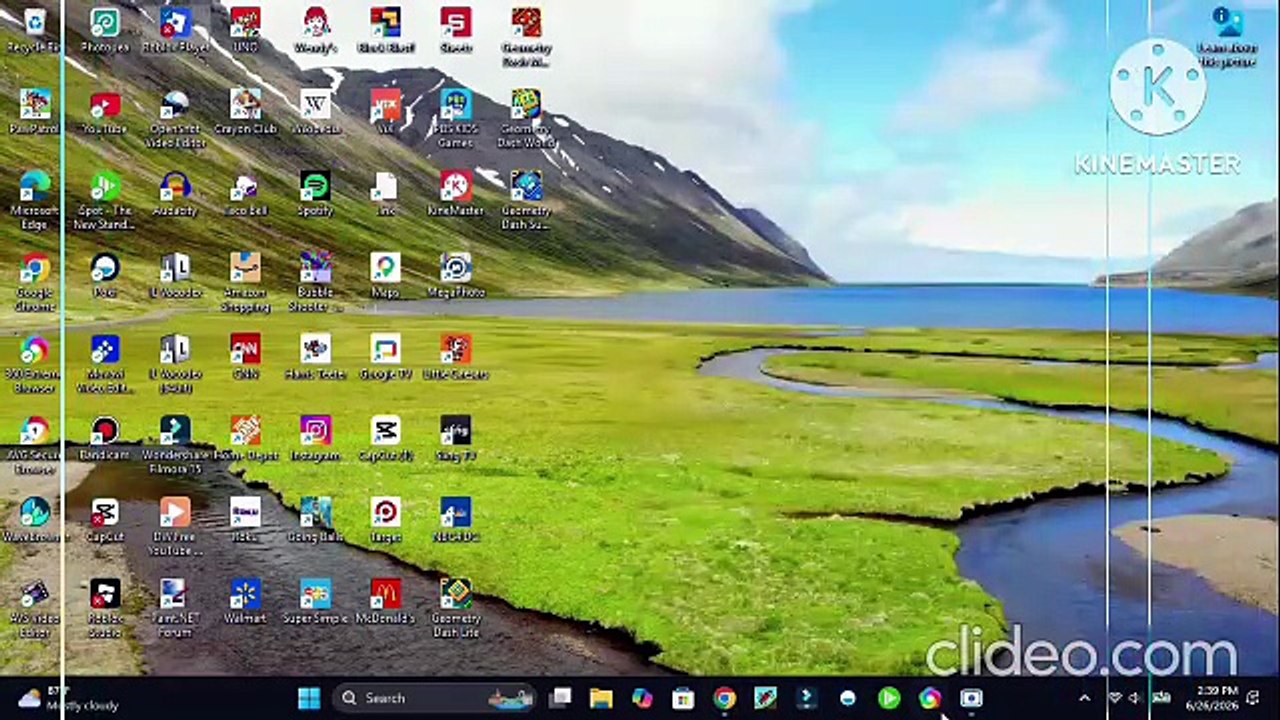This screenshot has height=720, width=1280.
Task: Select the McDonald's desktop icon
Action: (385, 601)
